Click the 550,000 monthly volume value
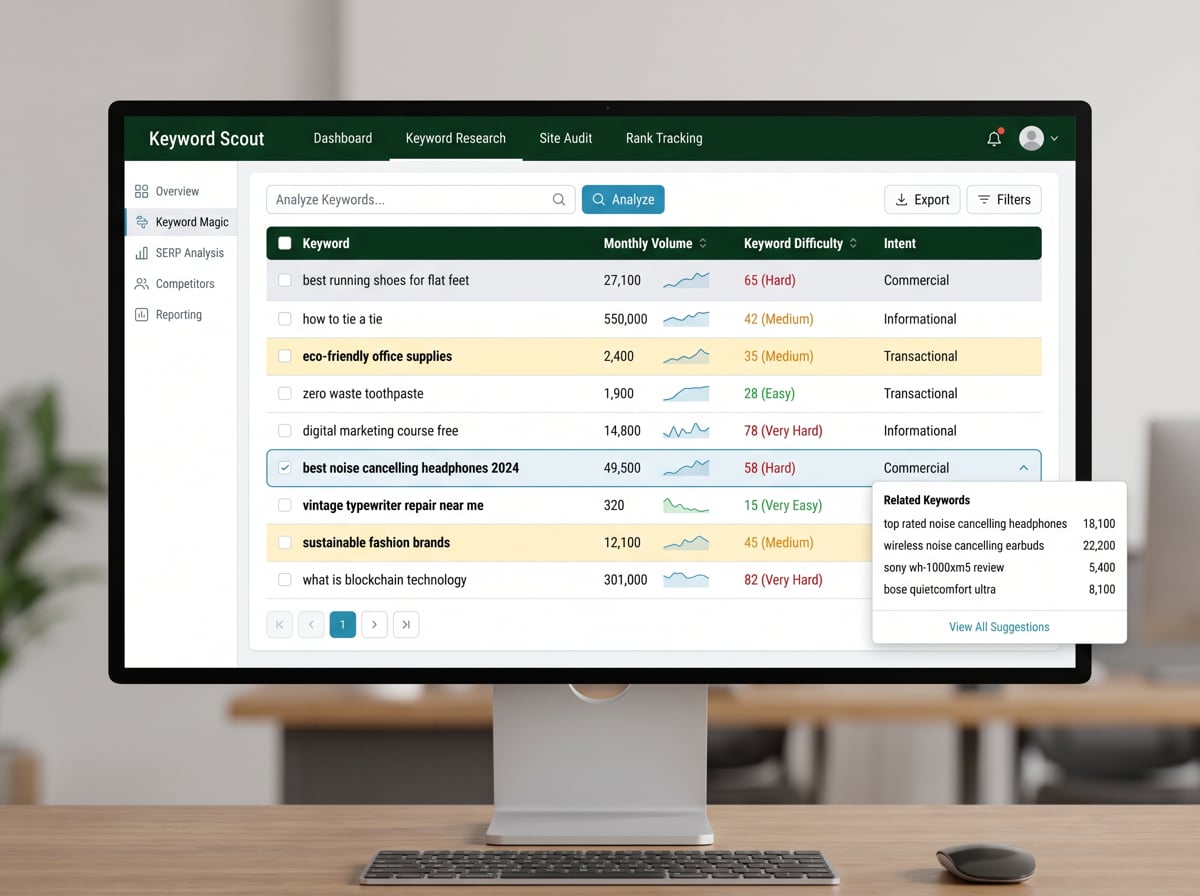The image size is (1200, 896). pos(626,319)
